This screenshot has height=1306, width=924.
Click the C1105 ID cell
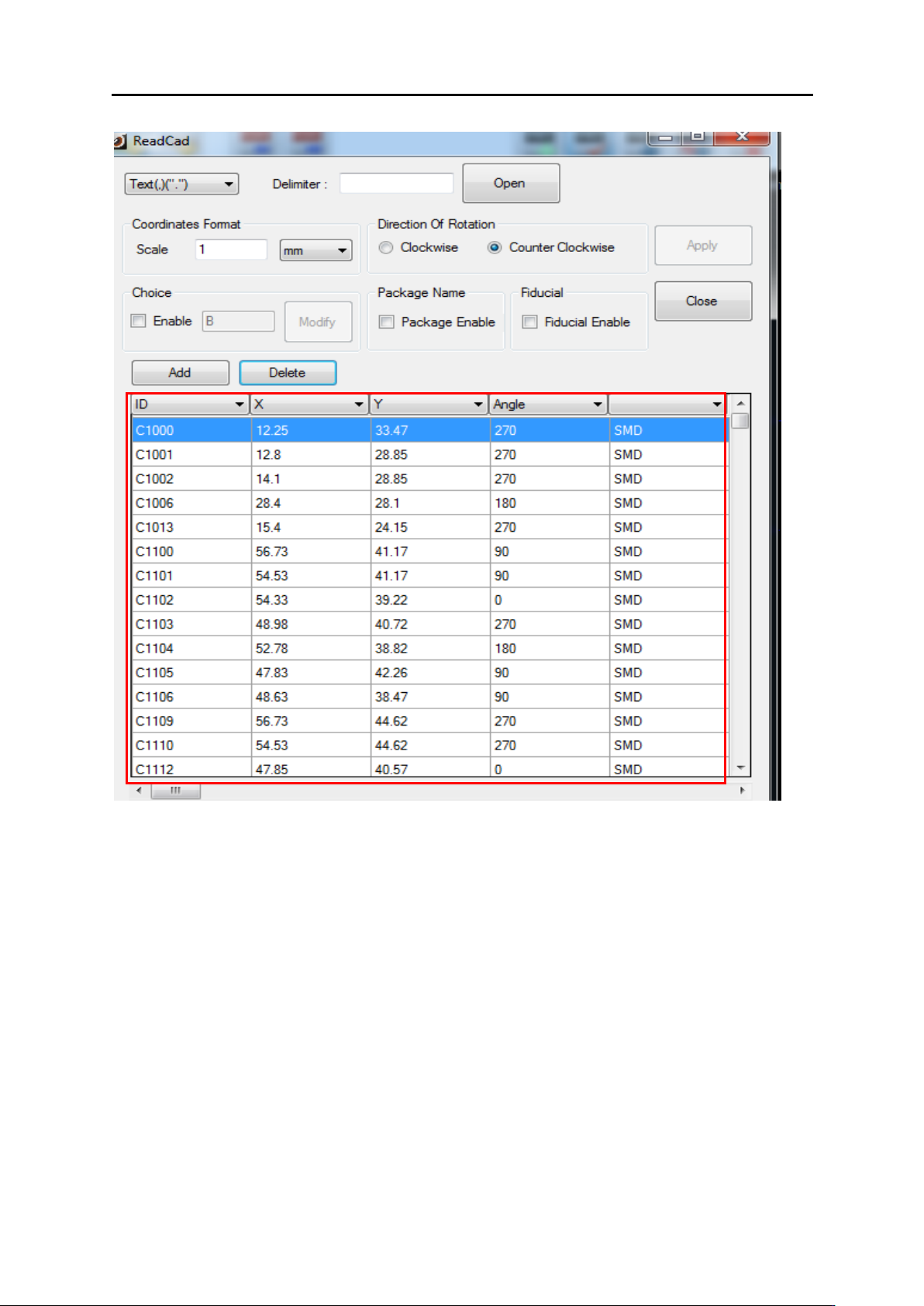(191, 673)
